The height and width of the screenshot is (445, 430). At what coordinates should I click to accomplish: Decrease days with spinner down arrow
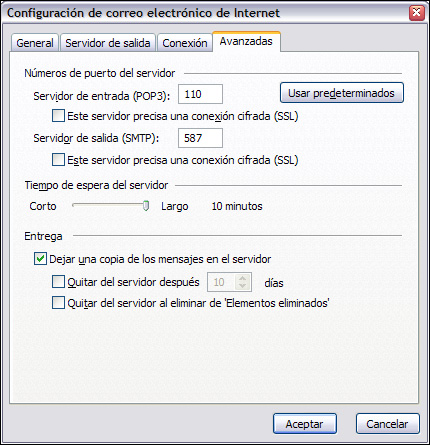point(243,286)
